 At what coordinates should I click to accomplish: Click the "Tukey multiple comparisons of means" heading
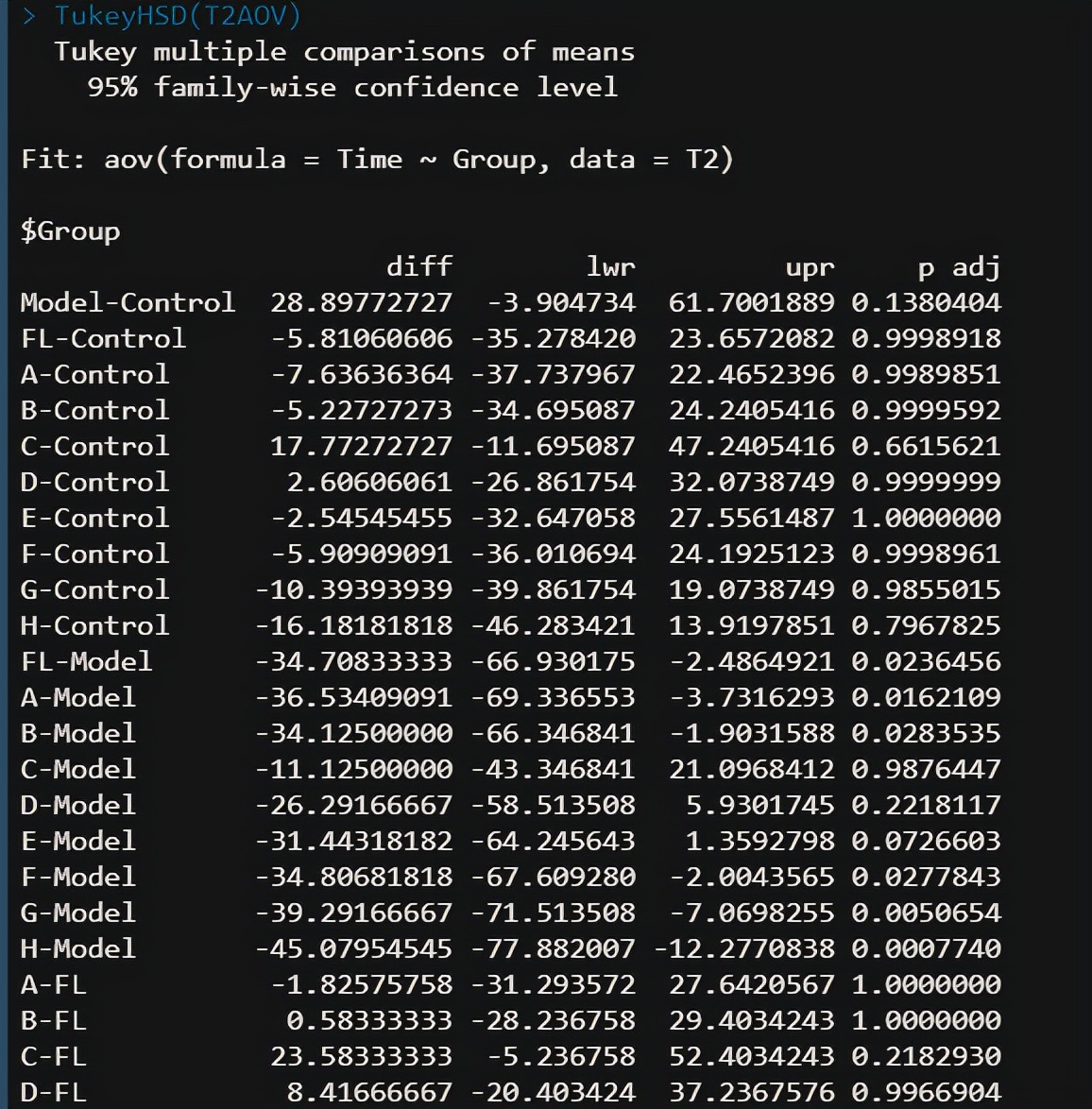(x=344, y=51)
